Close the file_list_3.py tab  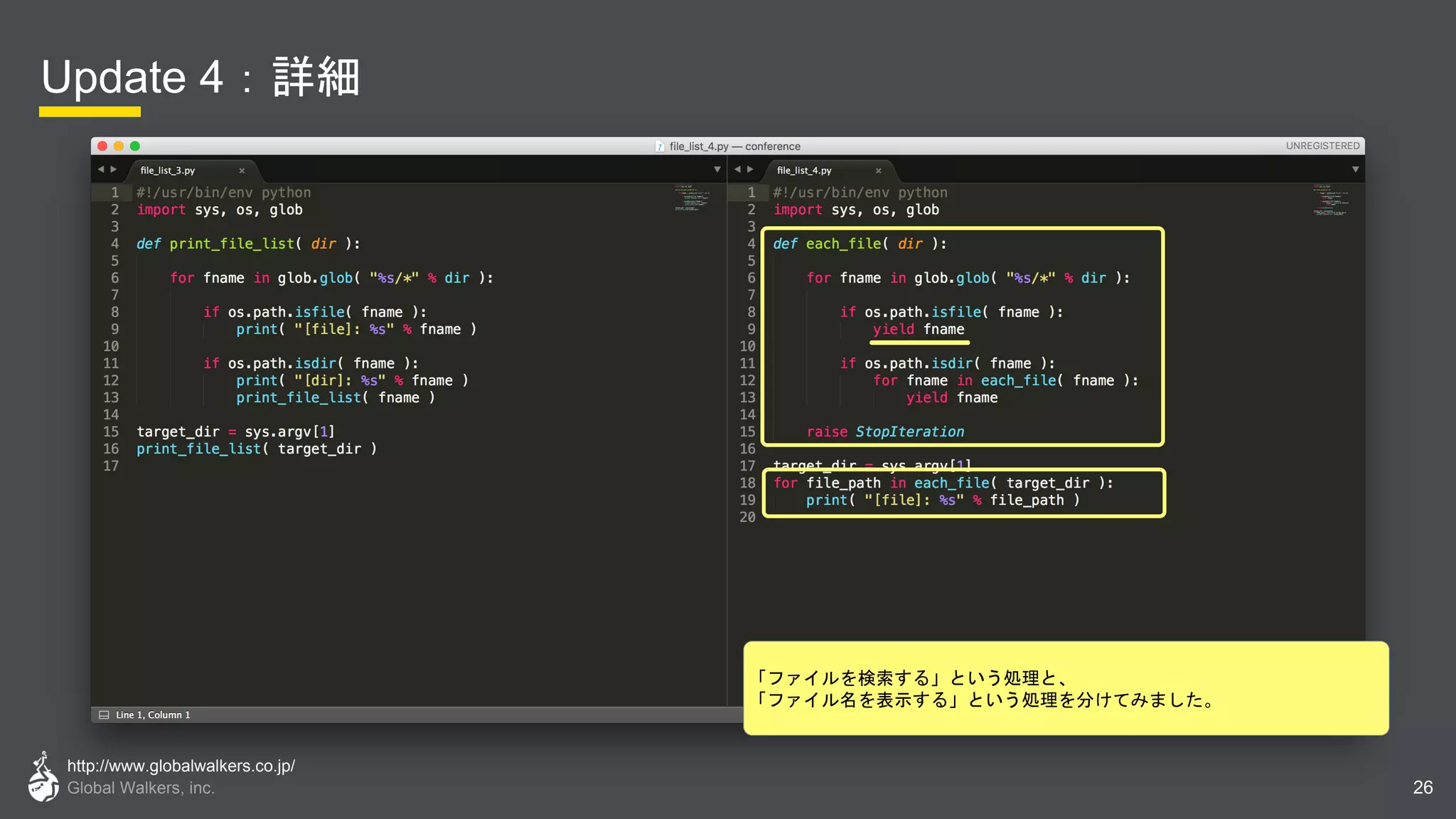pyautogui.click(x=242, y=171)
